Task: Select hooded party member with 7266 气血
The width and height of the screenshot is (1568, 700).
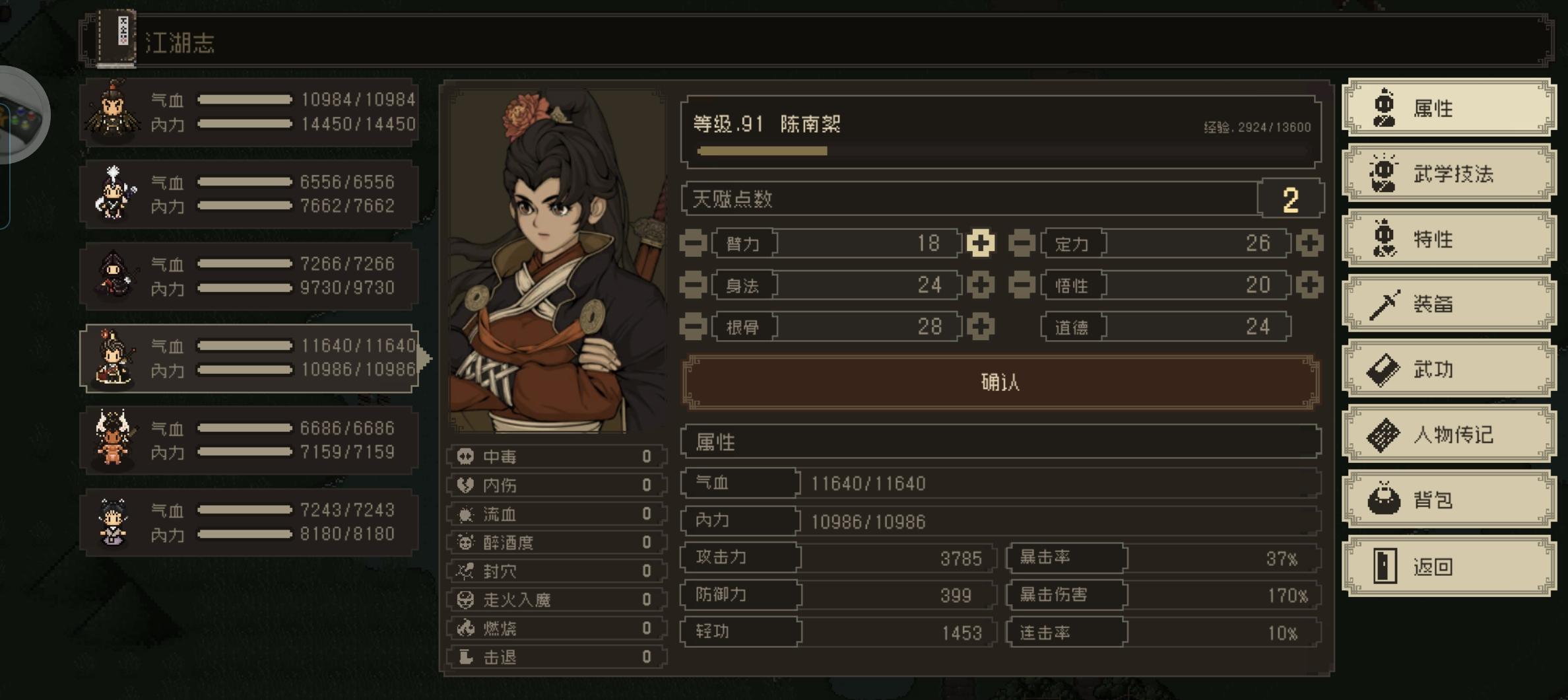Action: click(249, 276)
